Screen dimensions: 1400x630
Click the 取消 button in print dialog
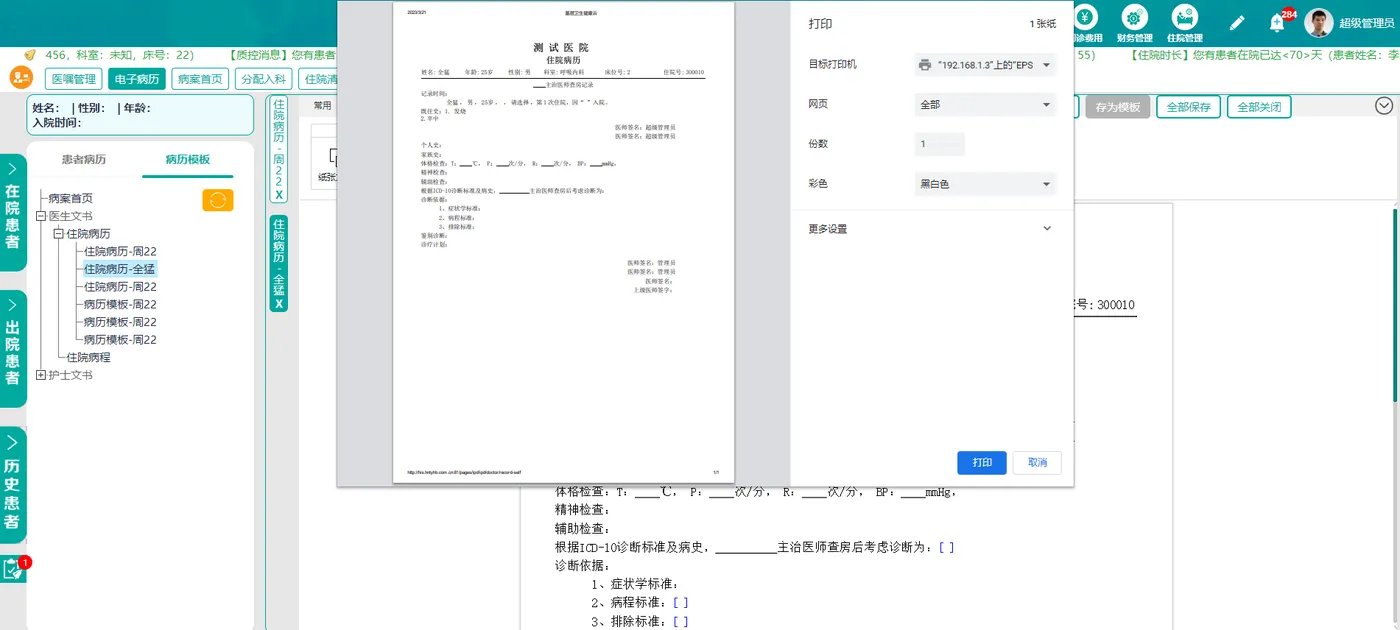click(x=1037, y=463)
